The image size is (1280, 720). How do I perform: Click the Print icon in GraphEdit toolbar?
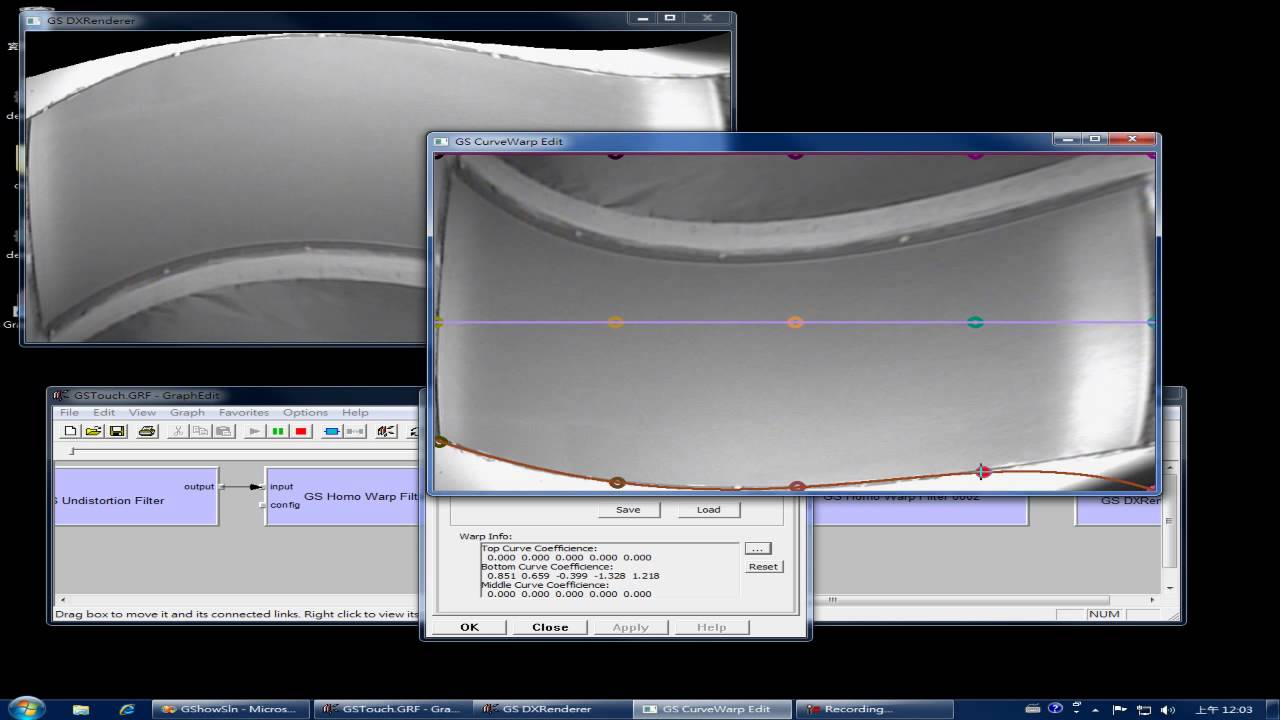tap(147, 431)
